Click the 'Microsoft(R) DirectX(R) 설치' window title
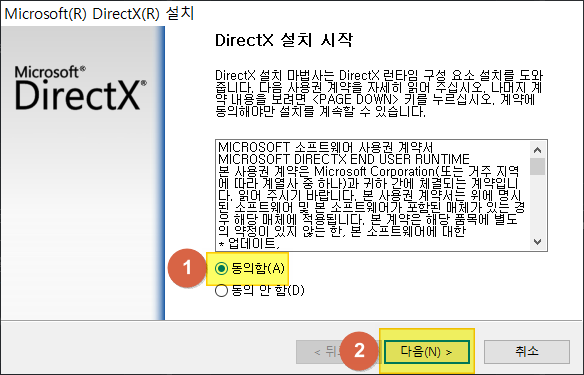 99,14
